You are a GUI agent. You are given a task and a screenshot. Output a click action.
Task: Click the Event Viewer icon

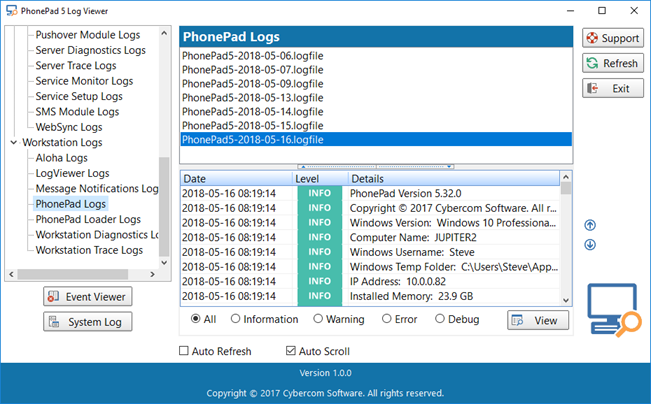pos(53,296)
